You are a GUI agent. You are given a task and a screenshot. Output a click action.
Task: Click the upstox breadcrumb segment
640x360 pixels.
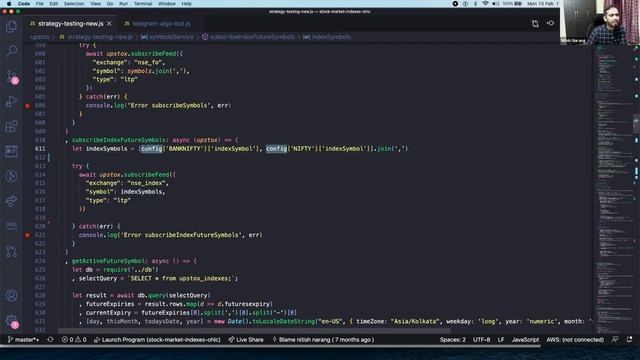40,37
